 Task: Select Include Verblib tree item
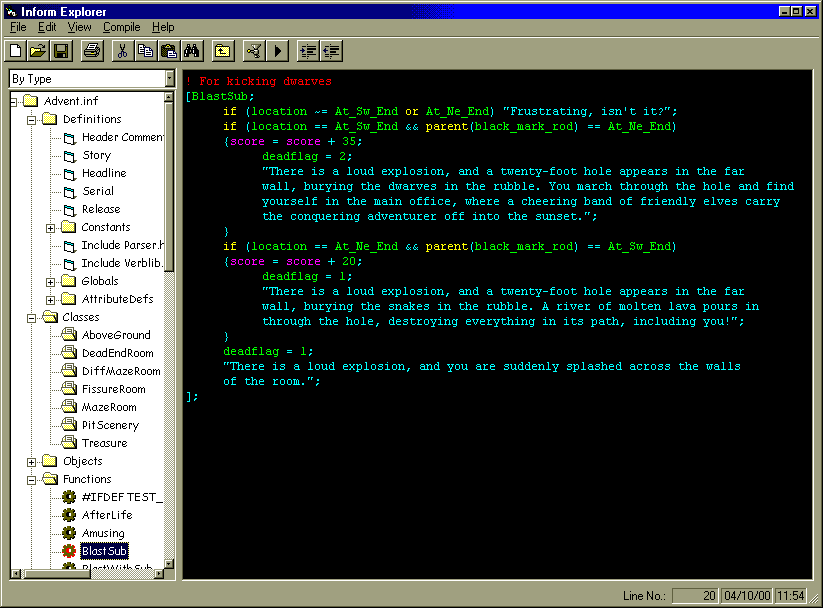point(122,263)
